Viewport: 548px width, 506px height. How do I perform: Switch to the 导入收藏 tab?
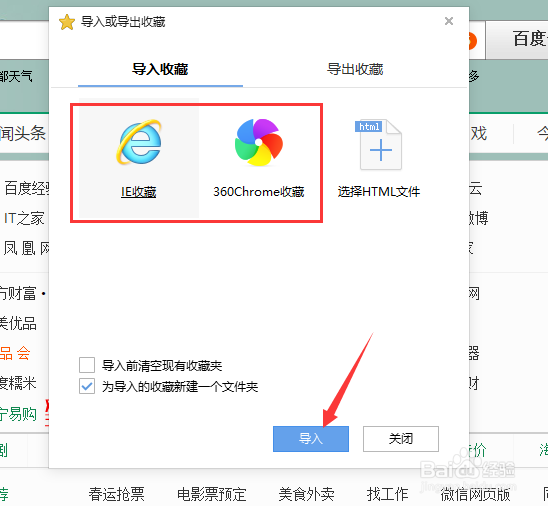point(160,69)
